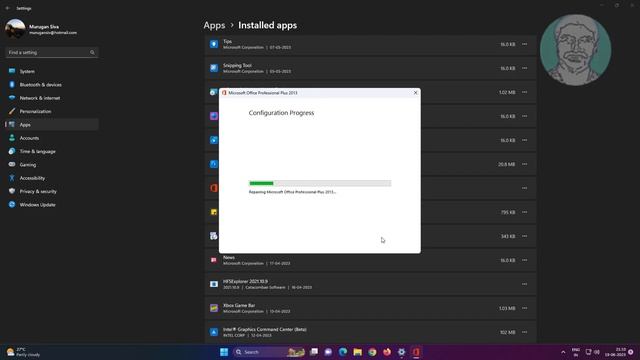Viewport: 640px width, 360px height.
Task: Click the yellow app icon beside 795 KB
Action: point(214,212)
